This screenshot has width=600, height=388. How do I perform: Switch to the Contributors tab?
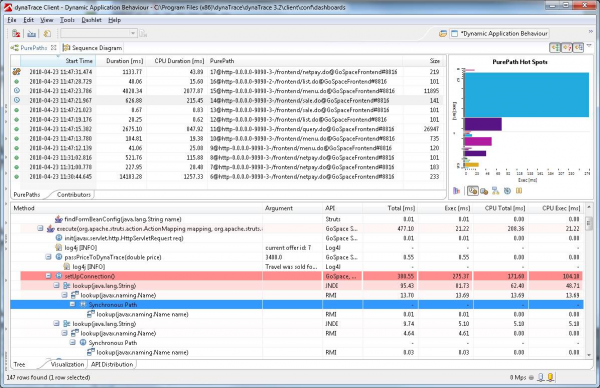point(73,194)
